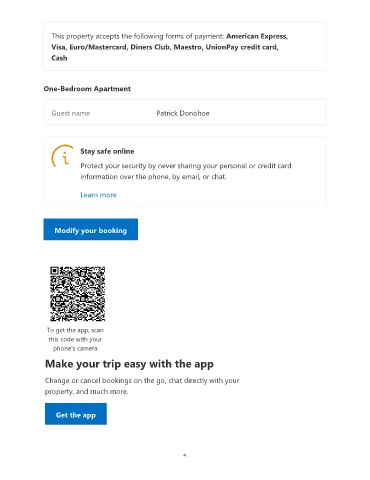Screen dimensions: 370x480
Task: Click the scan this code caption
Action: [75, 339]
